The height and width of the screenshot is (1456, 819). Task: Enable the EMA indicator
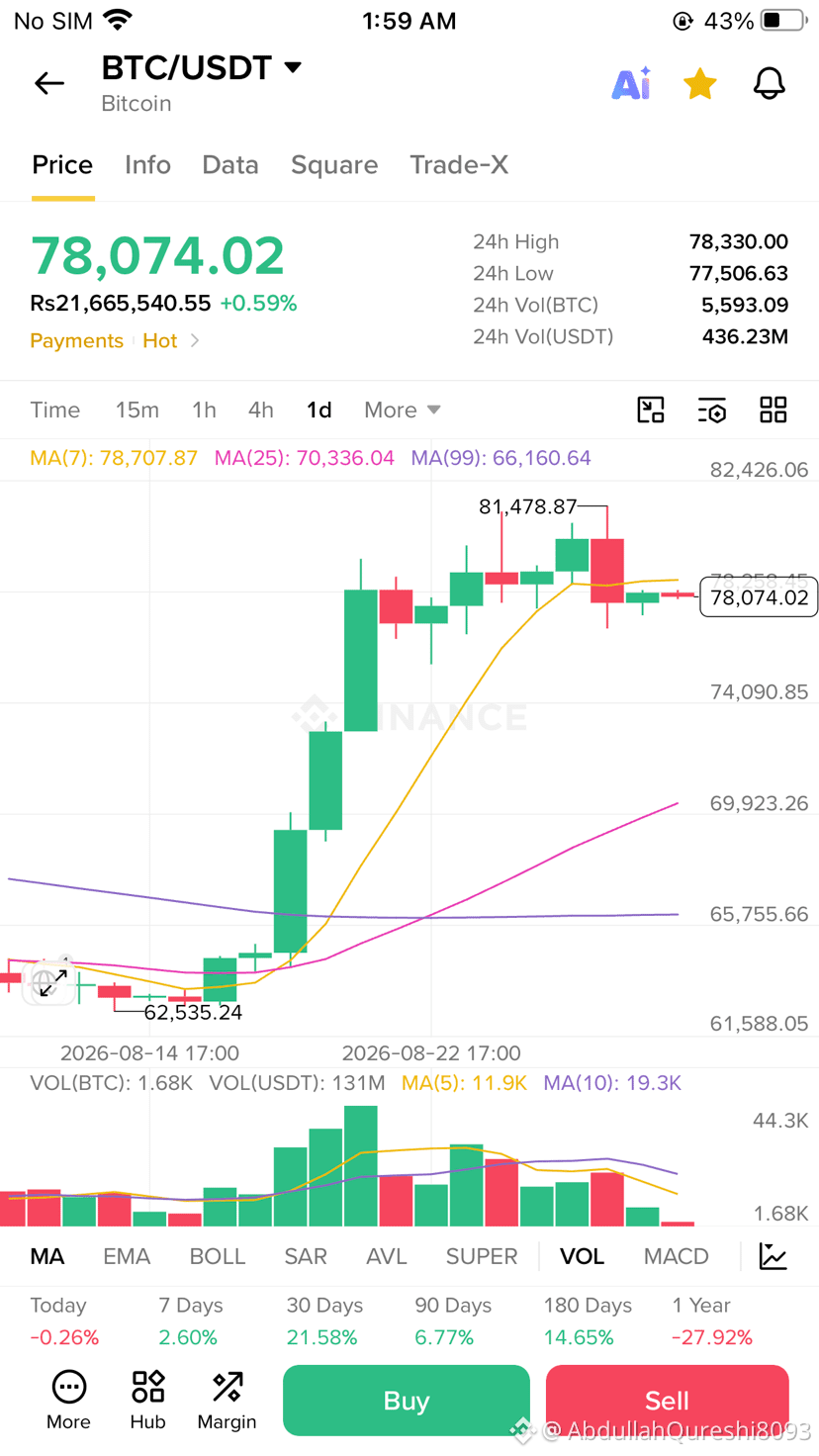coord(127,1256)
